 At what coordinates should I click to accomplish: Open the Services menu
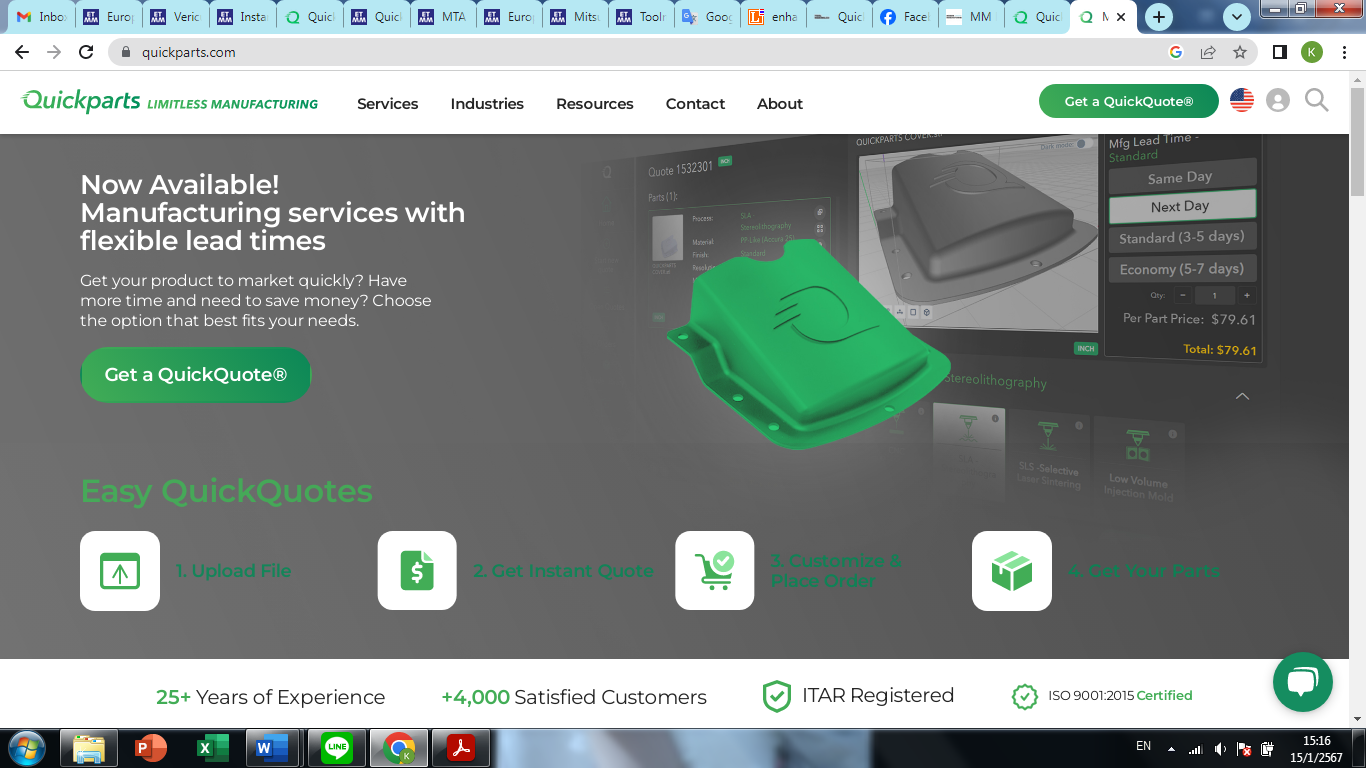[388, 104]
